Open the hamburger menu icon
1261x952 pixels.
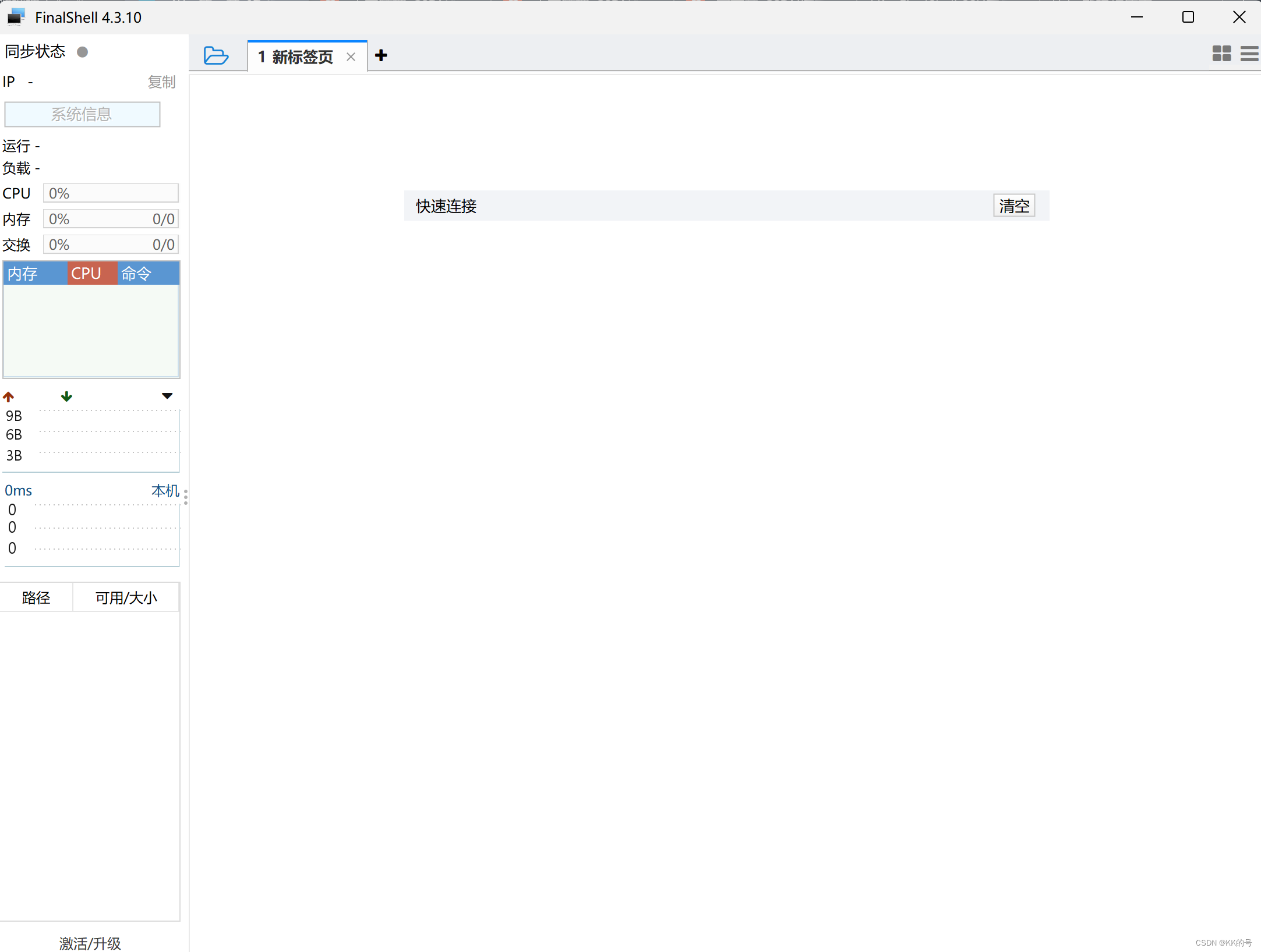pyautogui.click(x=1249, y=54)
